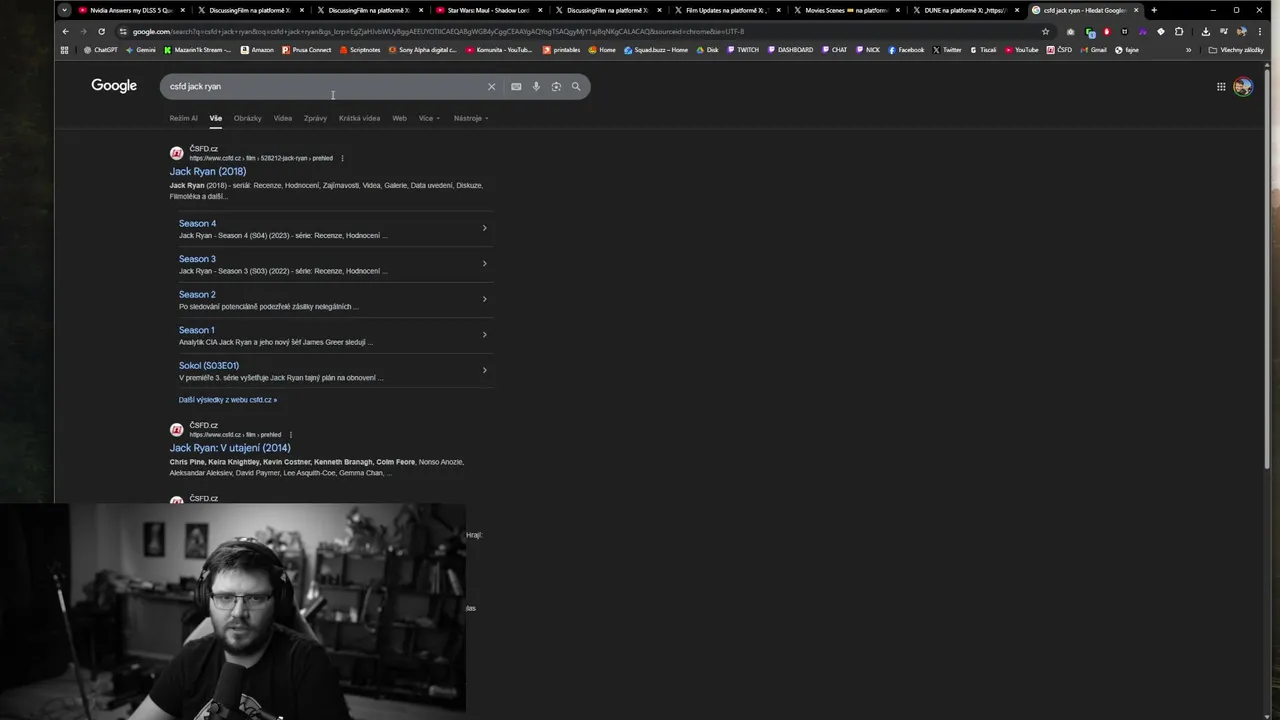The height and width of the screenshot is (720, 1280).
Task: Select the Krátká videa search tab
Action: [x=359, y=118]
